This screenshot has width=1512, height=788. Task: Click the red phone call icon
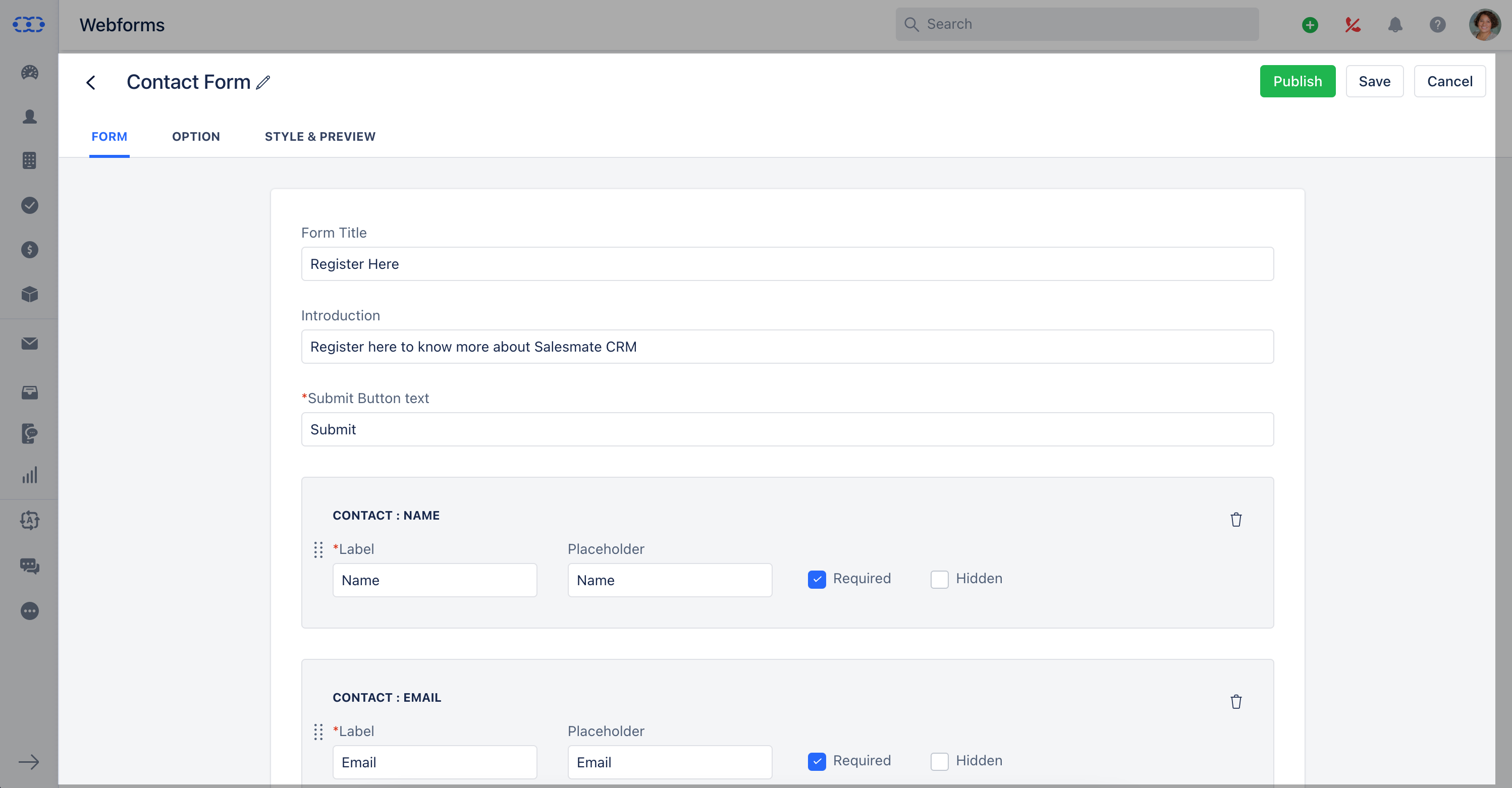pyautogui.click(x=1353, y=25)
